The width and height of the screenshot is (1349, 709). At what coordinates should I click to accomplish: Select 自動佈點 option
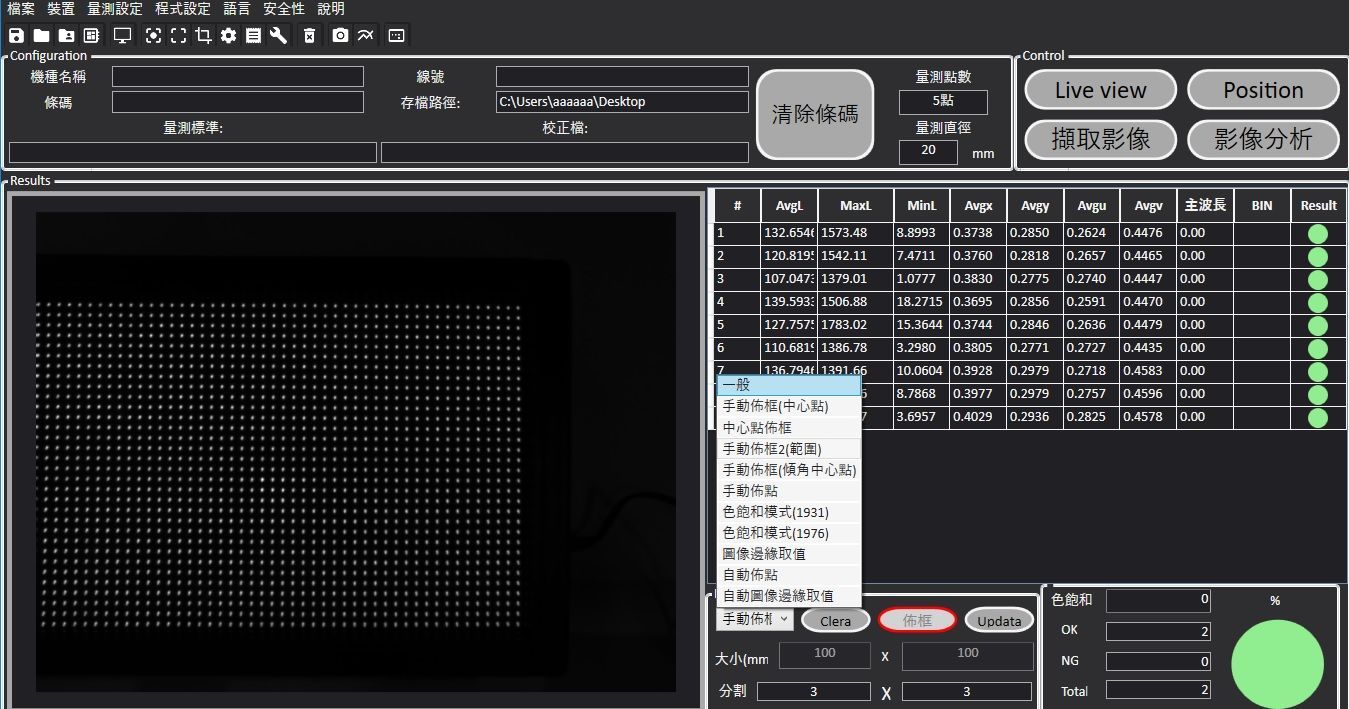(x=788, y=575)
